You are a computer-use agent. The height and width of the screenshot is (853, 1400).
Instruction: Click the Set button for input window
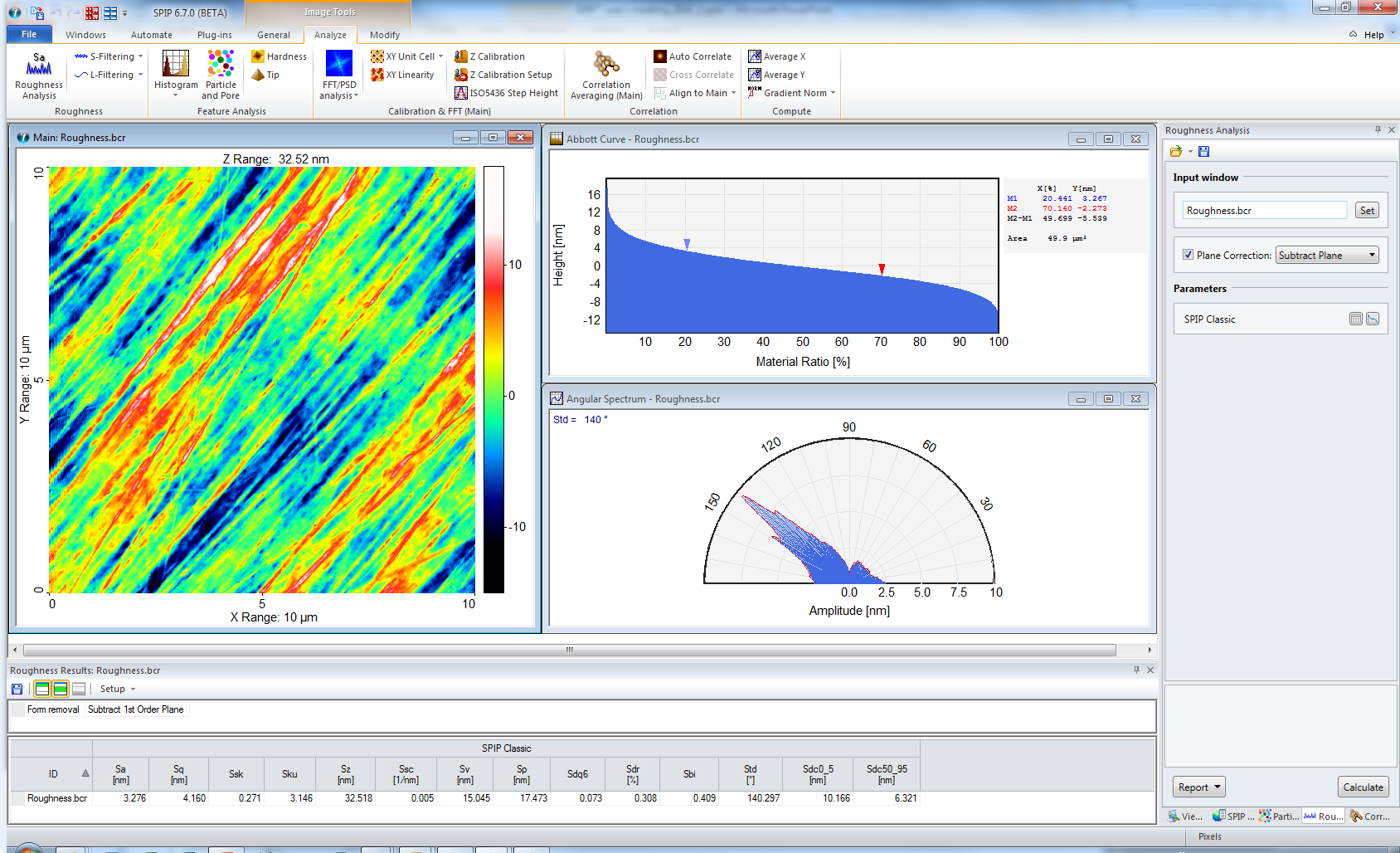click(1367, 211)
